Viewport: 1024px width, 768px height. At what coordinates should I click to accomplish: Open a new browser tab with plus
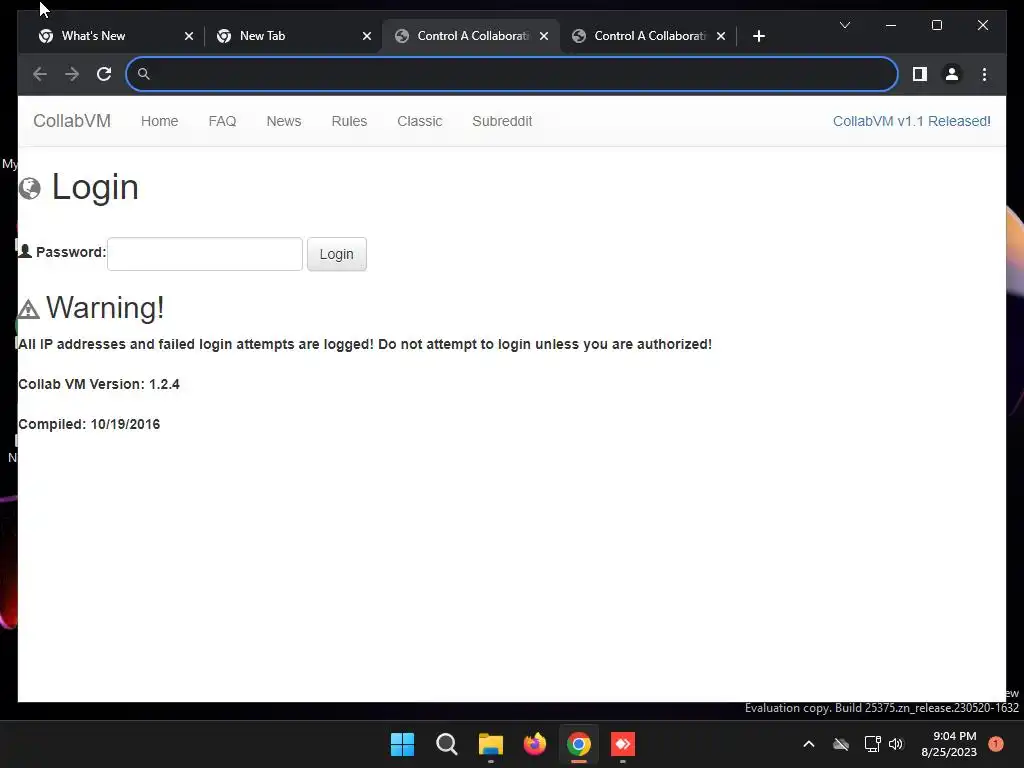758,36
